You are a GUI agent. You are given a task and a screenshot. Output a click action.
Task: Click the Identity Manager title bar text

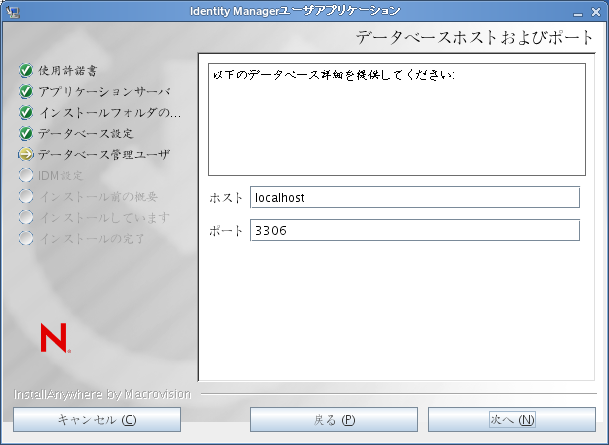(x=295, y=11)
